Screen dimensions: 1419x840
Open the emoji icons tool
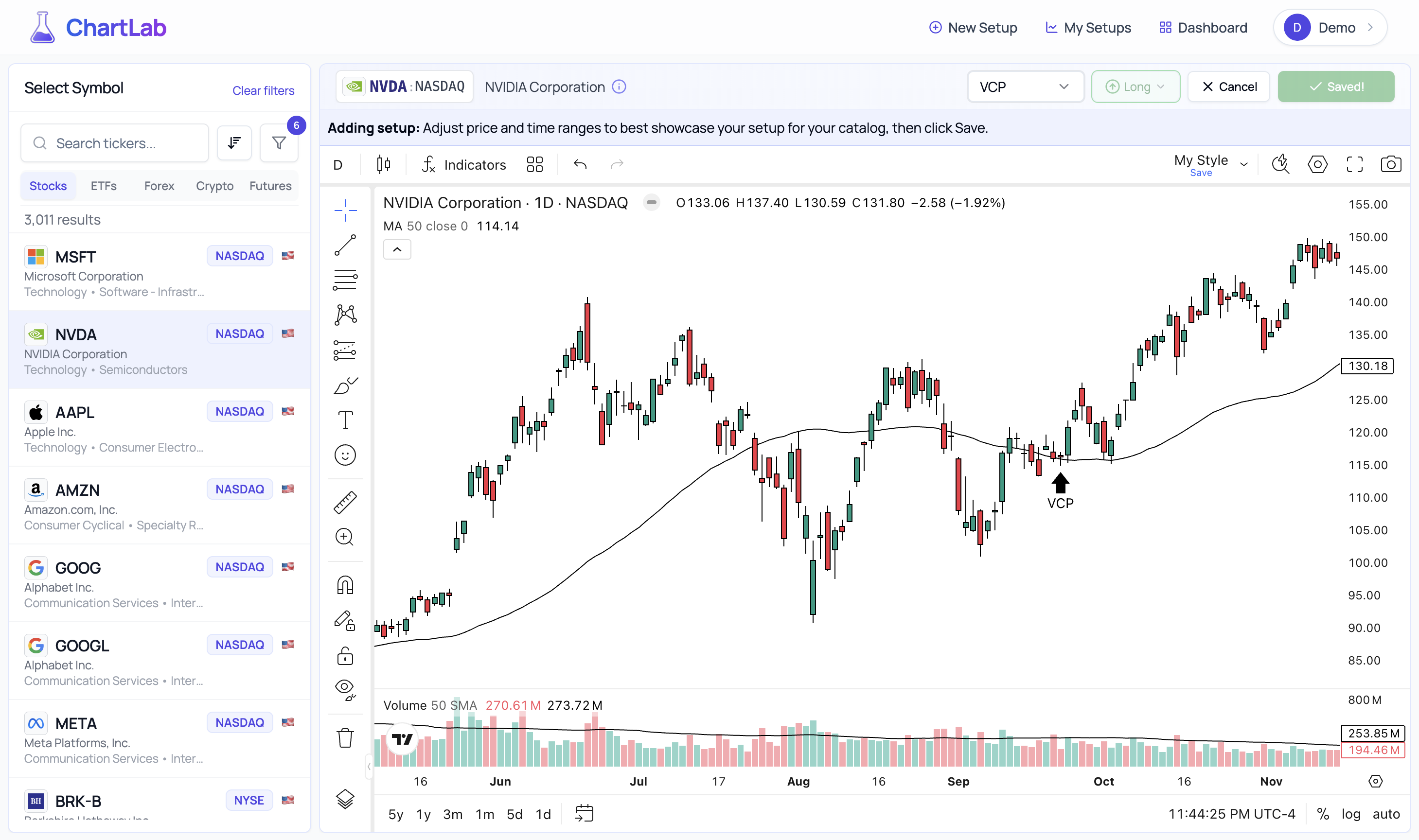coord(345,455)
